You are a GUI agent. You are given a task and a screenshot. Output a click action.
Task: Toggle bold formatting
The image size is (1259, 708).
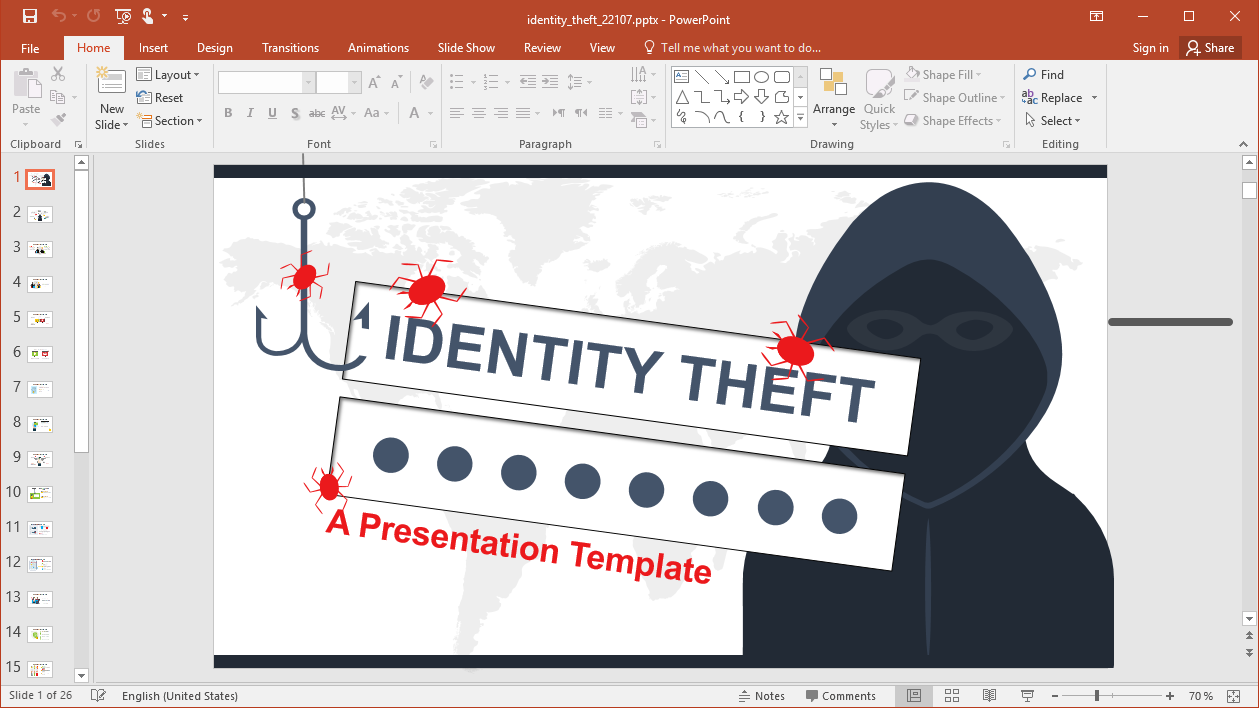pos(228,113)
